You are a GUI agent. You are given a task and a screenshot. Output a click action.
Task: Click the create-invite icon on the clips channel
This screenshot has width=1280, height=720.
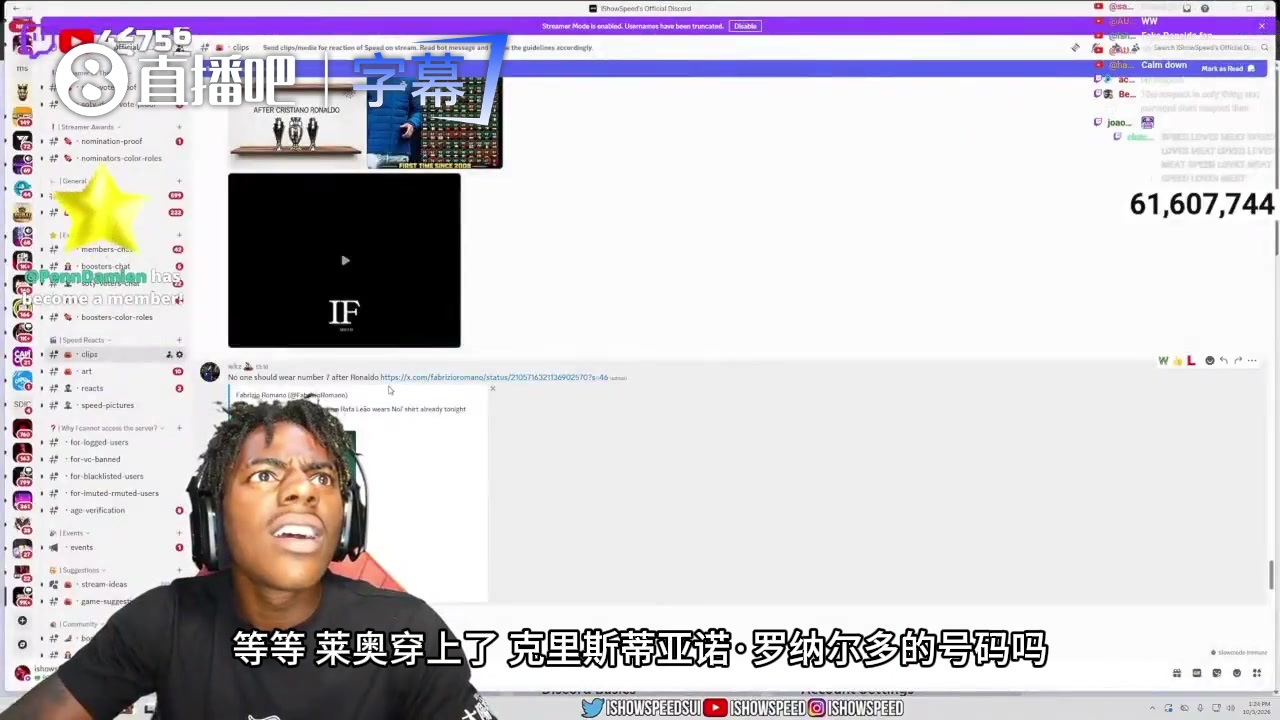tap(169, 354)
